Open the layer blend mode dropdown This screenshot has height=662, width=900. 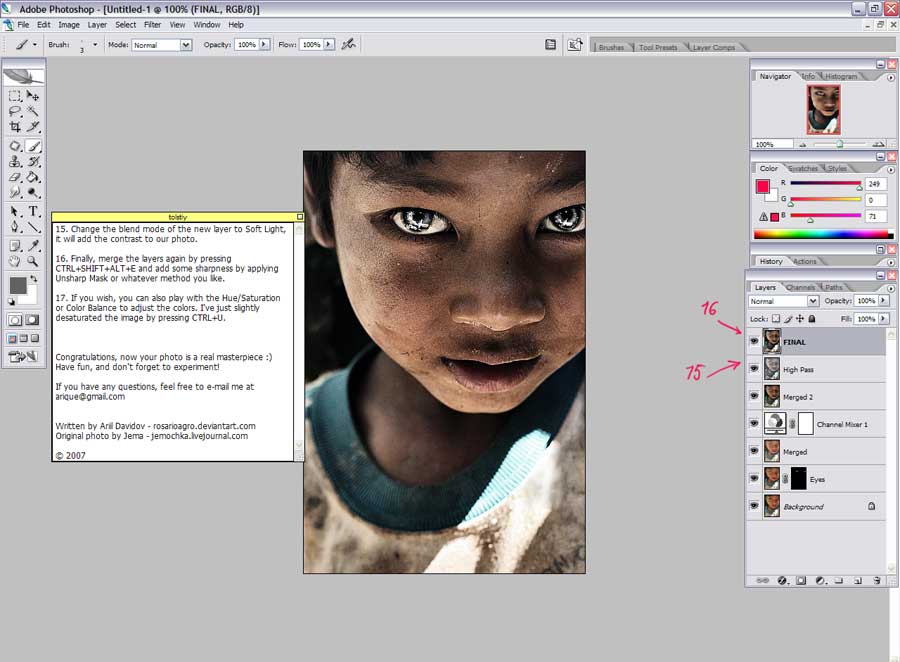coord(812,301)
